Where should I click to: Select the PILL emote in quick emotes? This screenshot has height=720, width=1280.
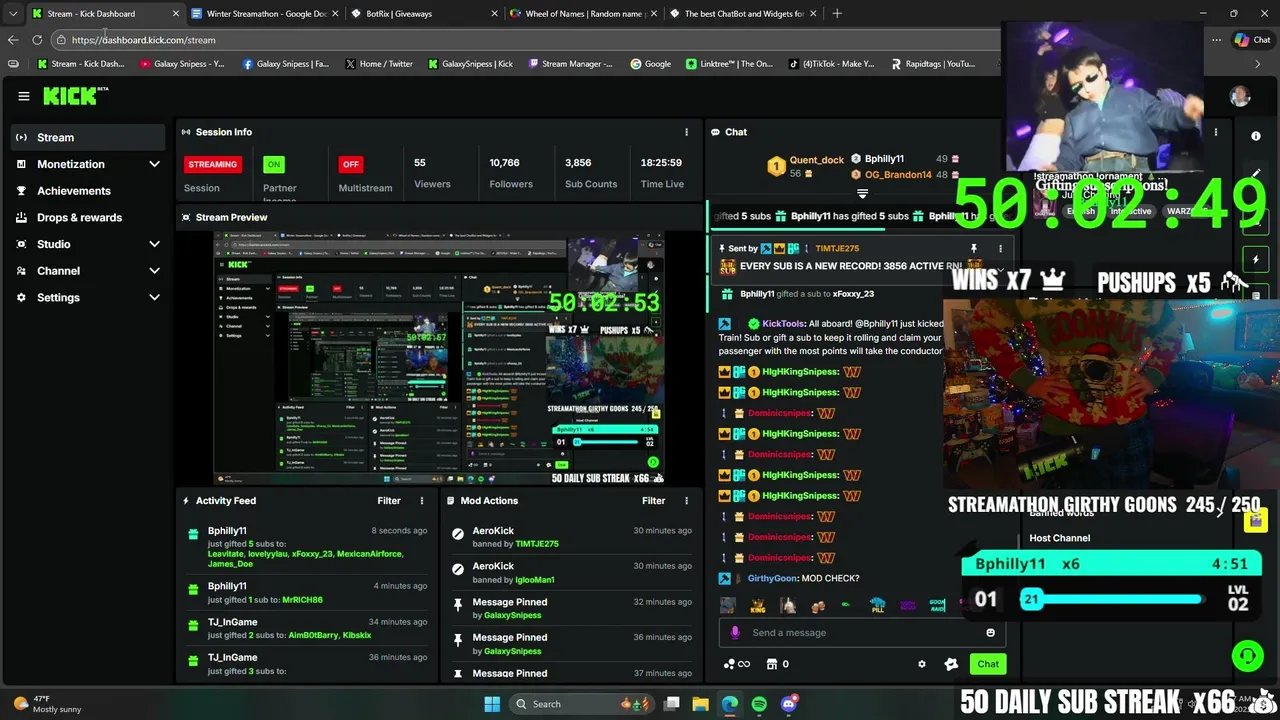tap(877, 606)
